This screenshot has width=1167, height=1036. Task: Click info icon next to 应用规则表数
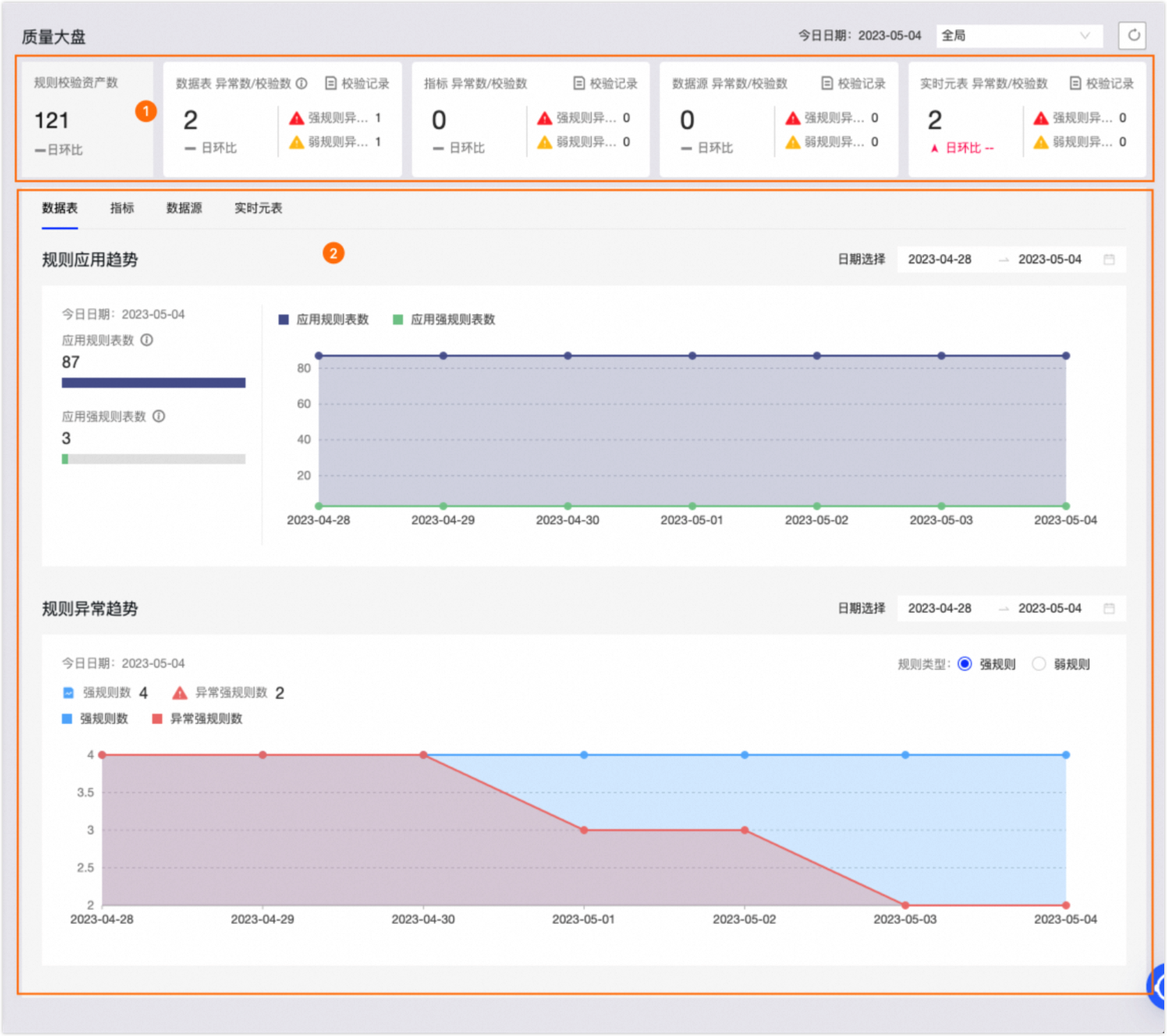coord(147,340)
